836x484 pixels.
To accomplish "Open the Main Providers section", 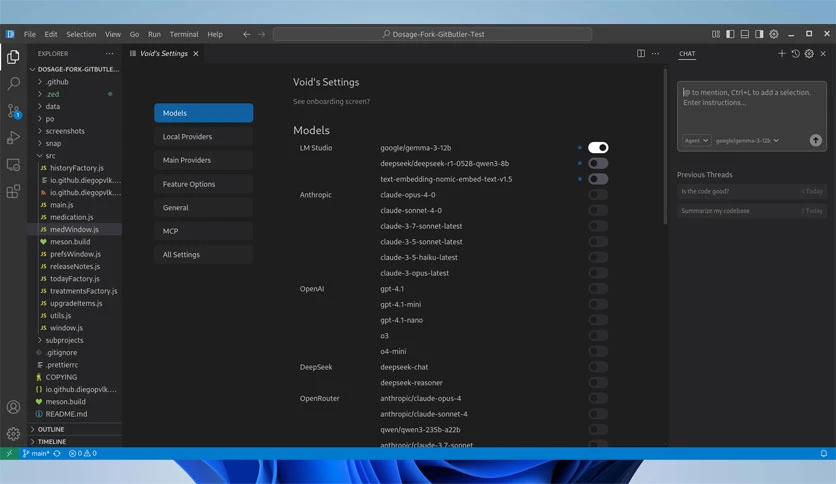I will (204, 160).
